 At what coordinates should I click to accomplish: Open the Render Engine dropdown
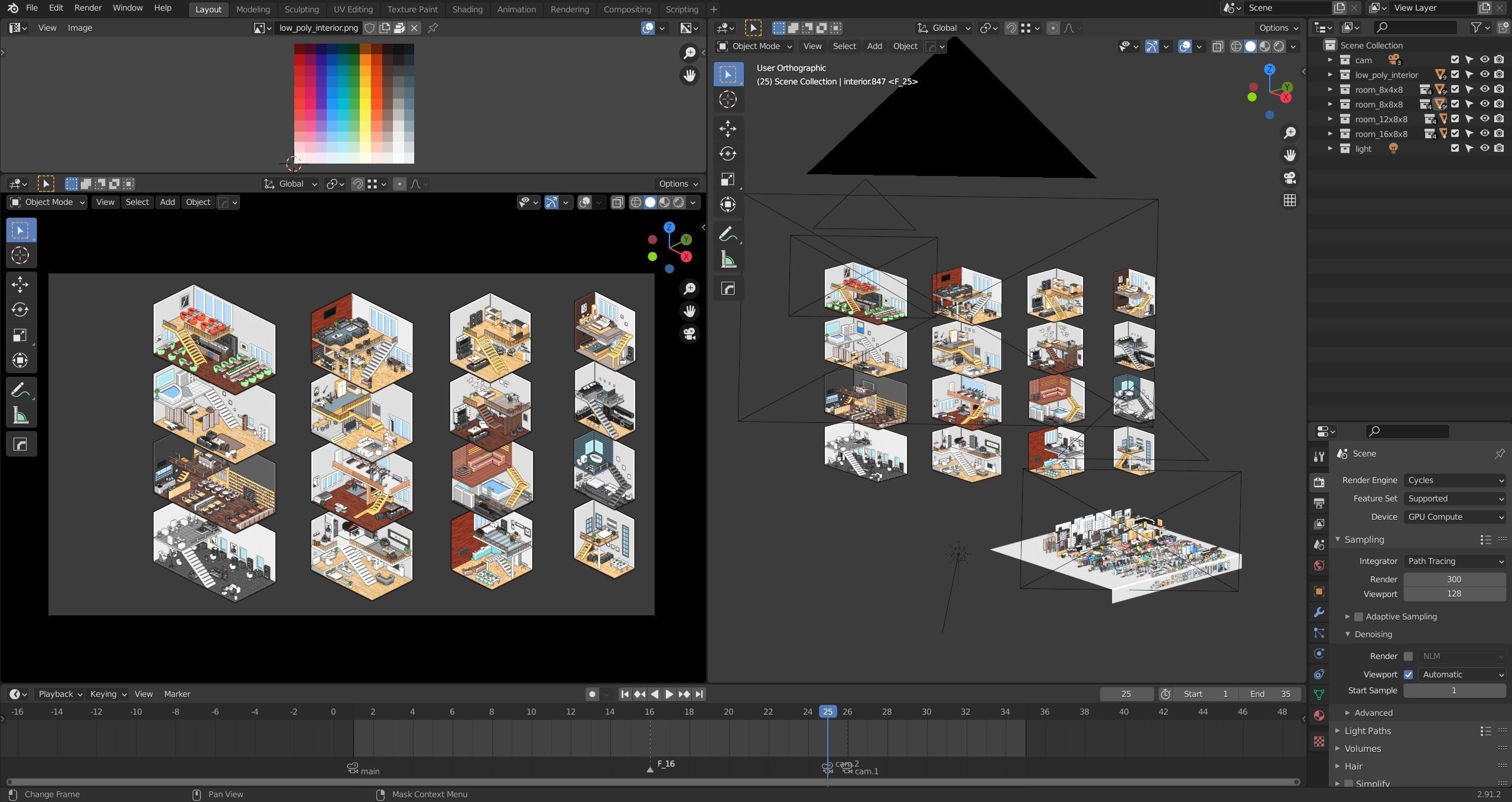(1454, 480)
